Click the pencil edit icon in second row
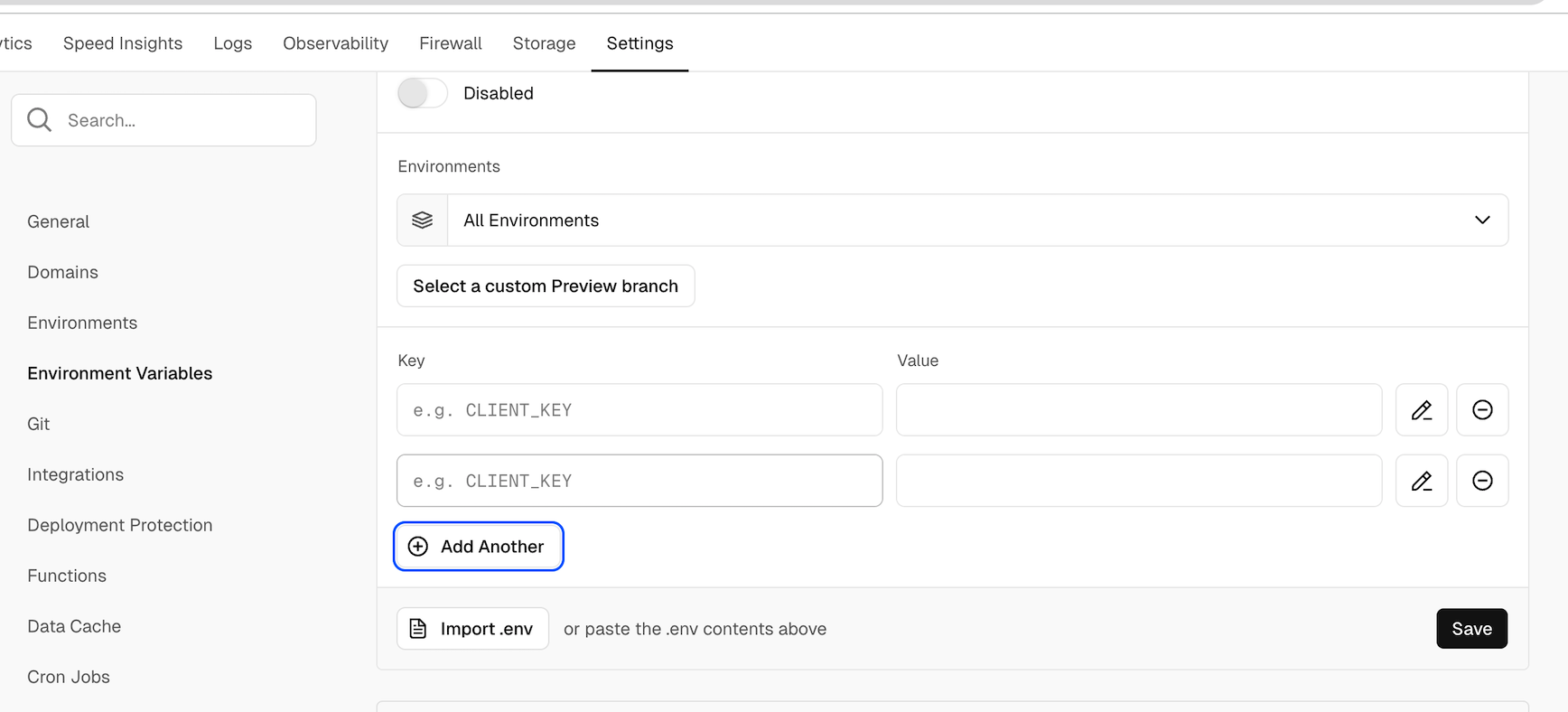 point(1422,481)
